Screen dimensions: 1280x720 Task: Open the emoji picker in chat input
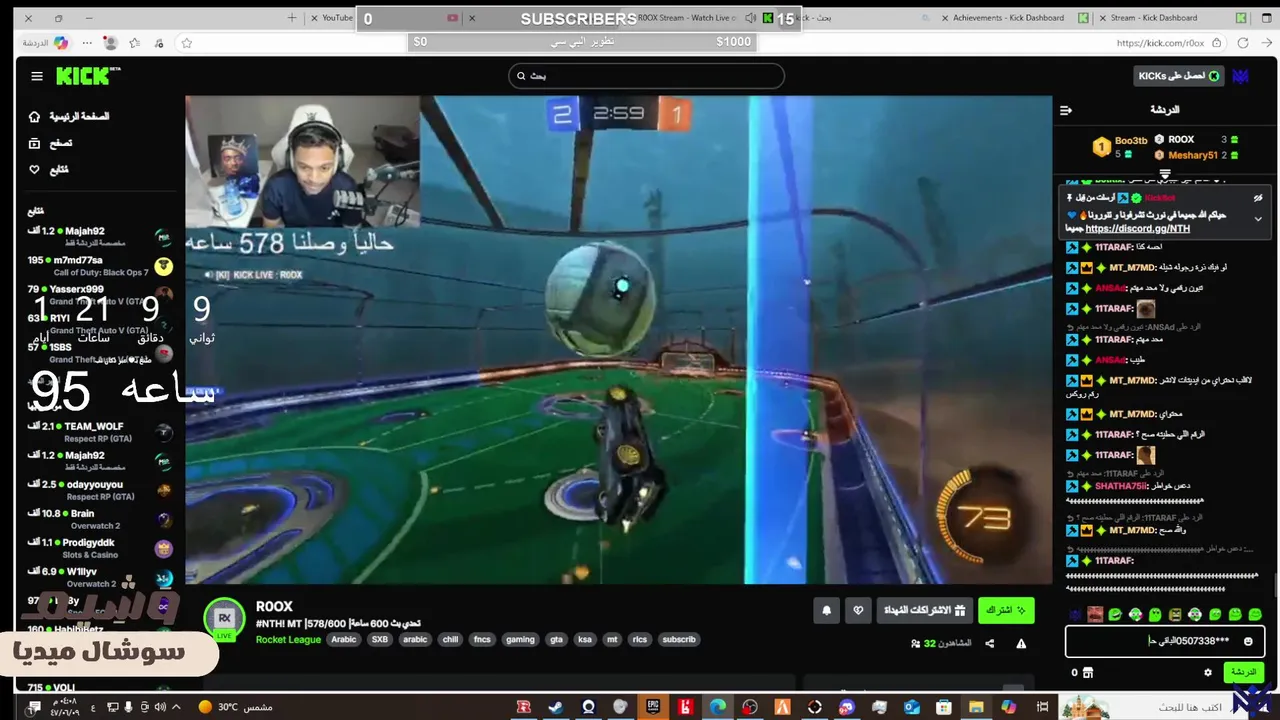(1248, 641)
